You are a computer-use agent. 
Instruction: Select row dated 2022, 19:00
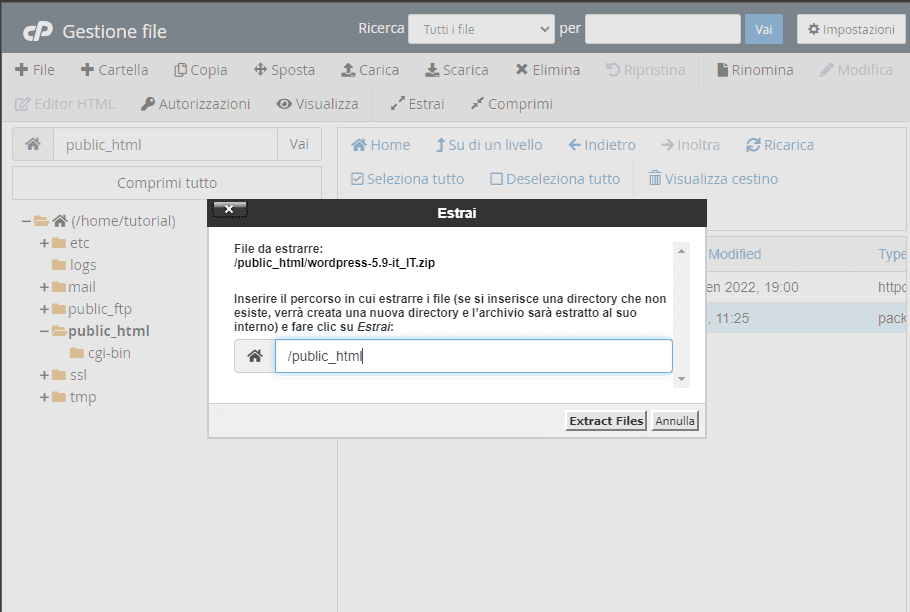[x=806, y=287]
